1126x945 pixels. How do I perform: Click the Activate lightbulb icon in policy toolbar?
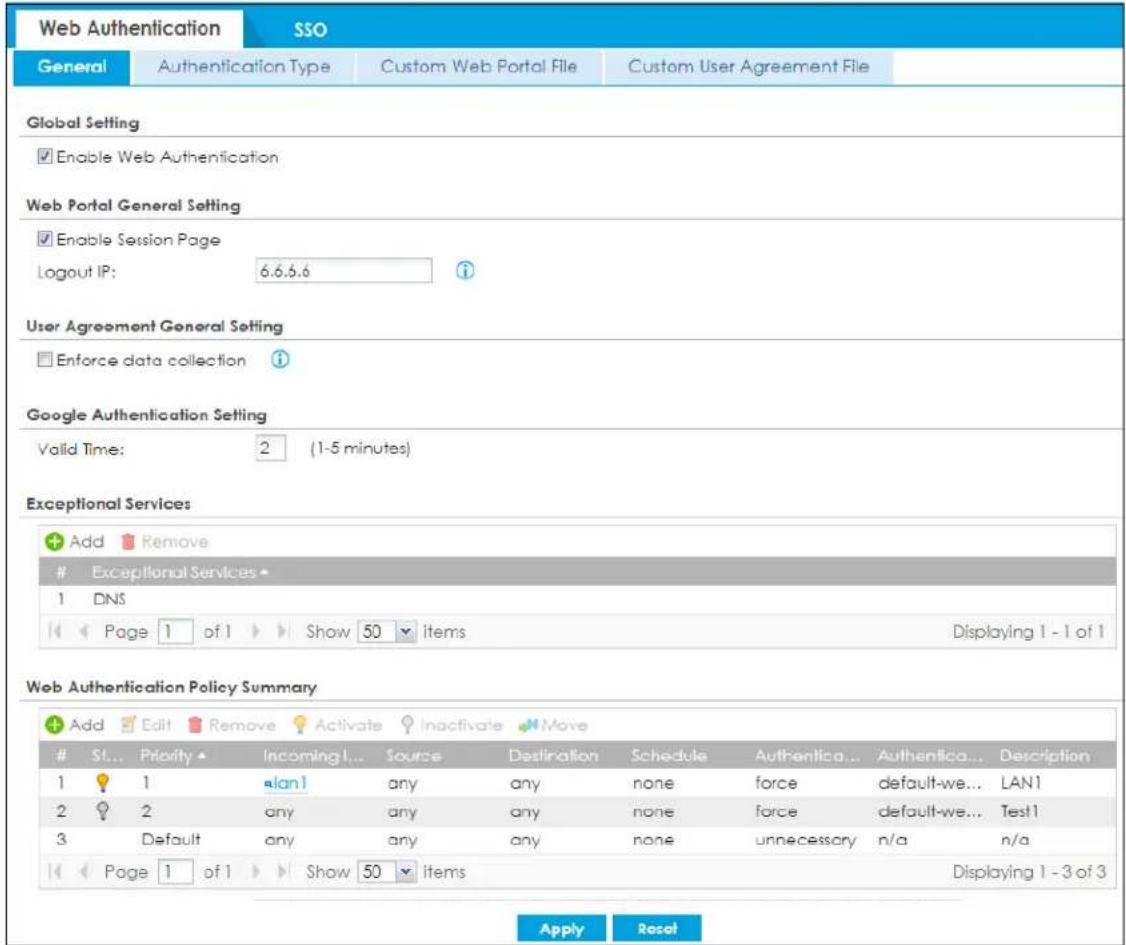point(300,725)
